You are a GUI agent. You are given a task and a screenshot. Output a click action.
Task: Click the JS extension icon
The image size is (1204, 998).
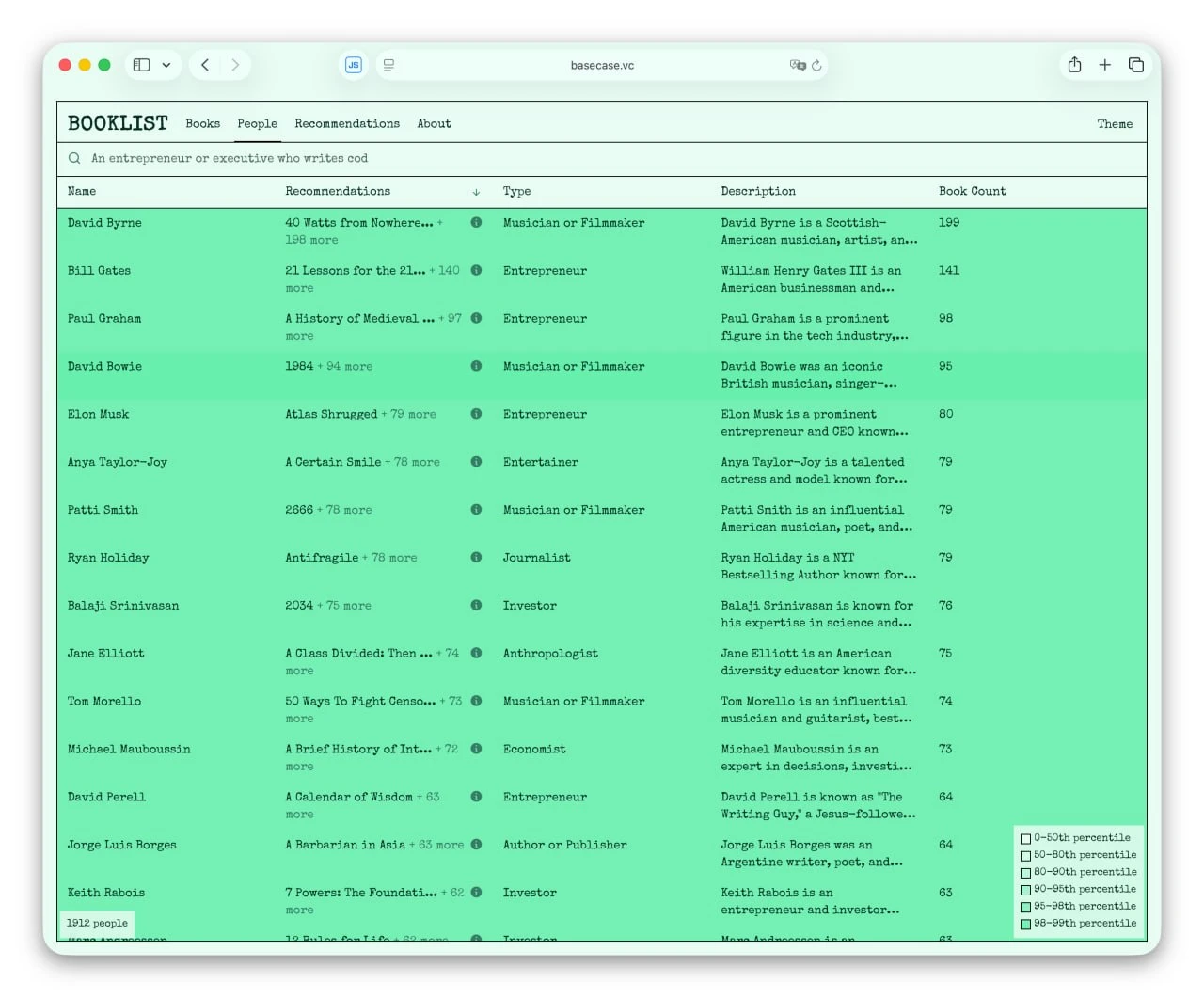[354, 65]
